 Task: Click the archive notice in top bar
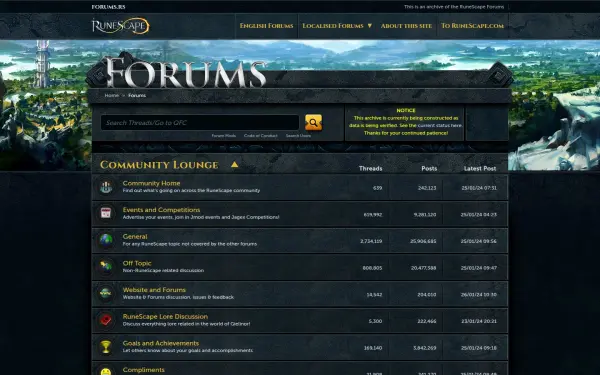[x=454, y=7]
